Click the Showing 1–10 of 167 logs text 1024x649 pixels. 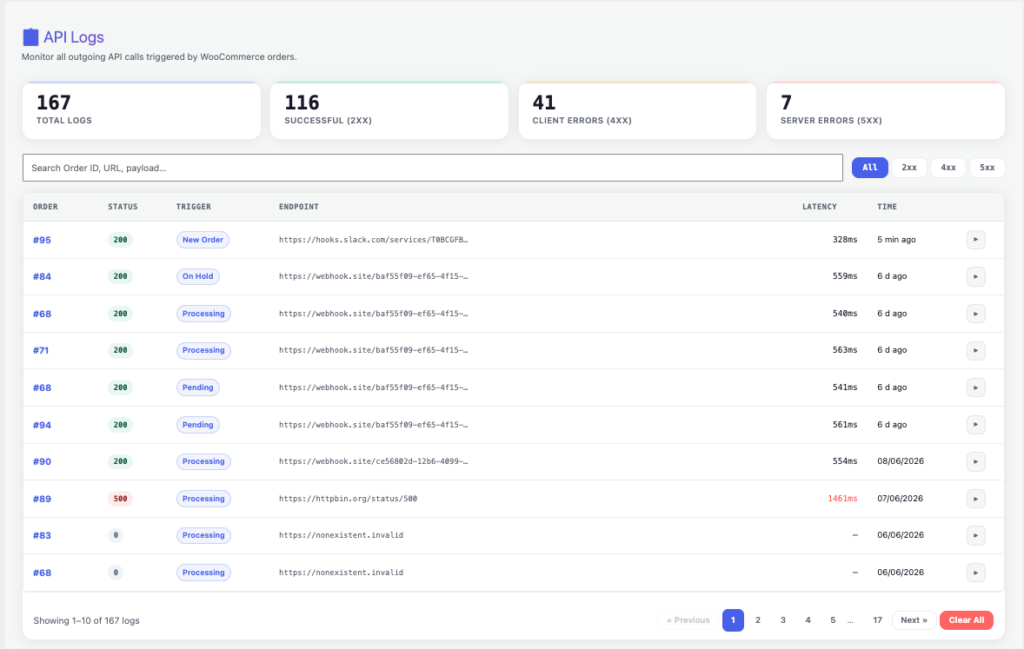pyautogui.click(x=86, y=620)
